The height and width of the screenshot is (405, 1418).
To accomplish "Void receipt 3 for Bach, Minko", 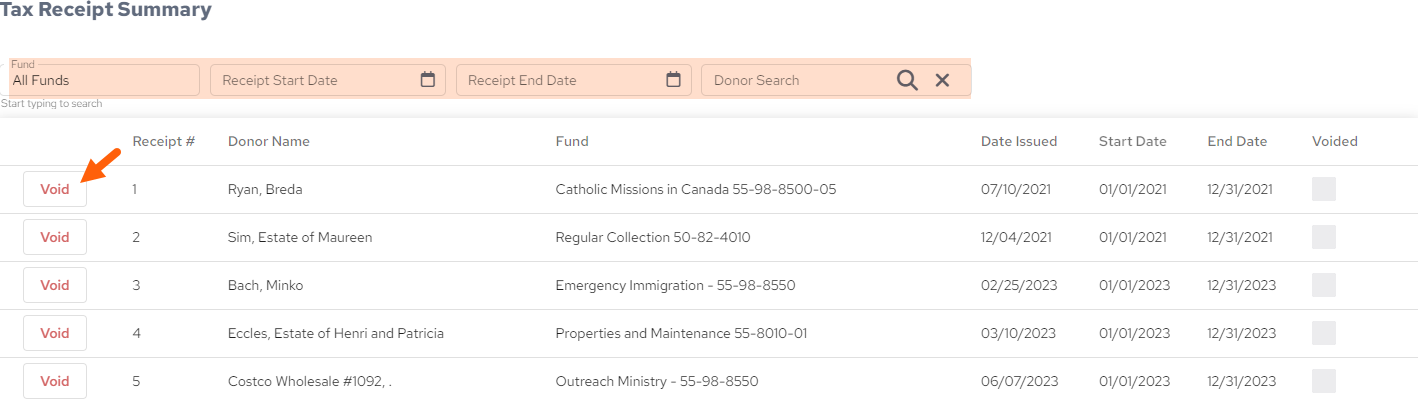I will pos(55,285).
